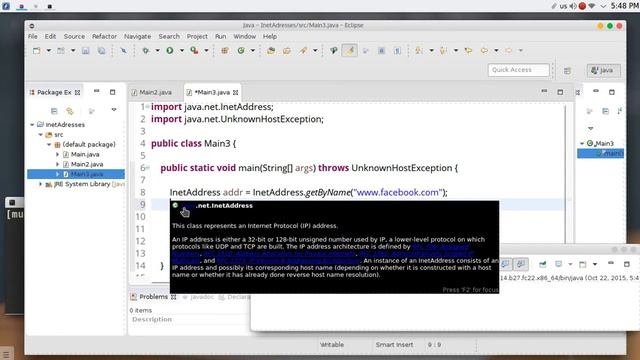Switch to the Main2.java editor tab
640x360 pixels.
[152, 92]
